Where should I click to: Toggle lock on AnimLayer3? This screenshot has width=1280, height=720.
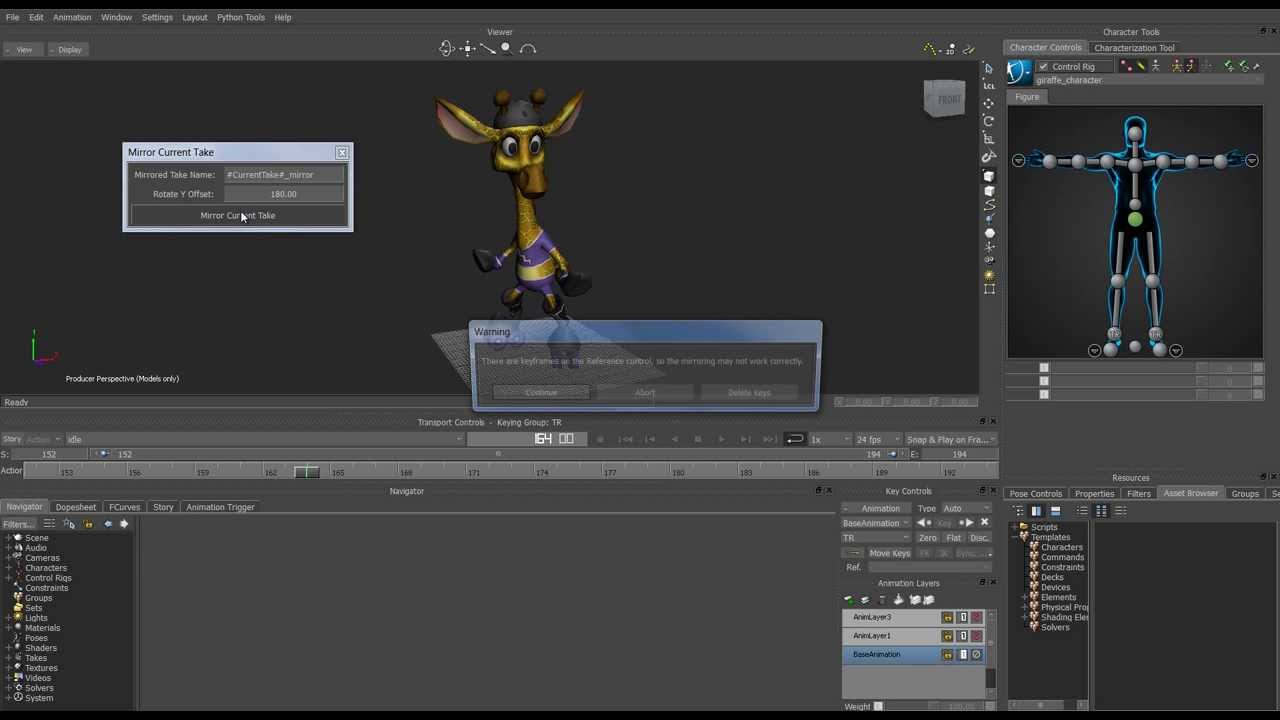[x=947, y=618]
